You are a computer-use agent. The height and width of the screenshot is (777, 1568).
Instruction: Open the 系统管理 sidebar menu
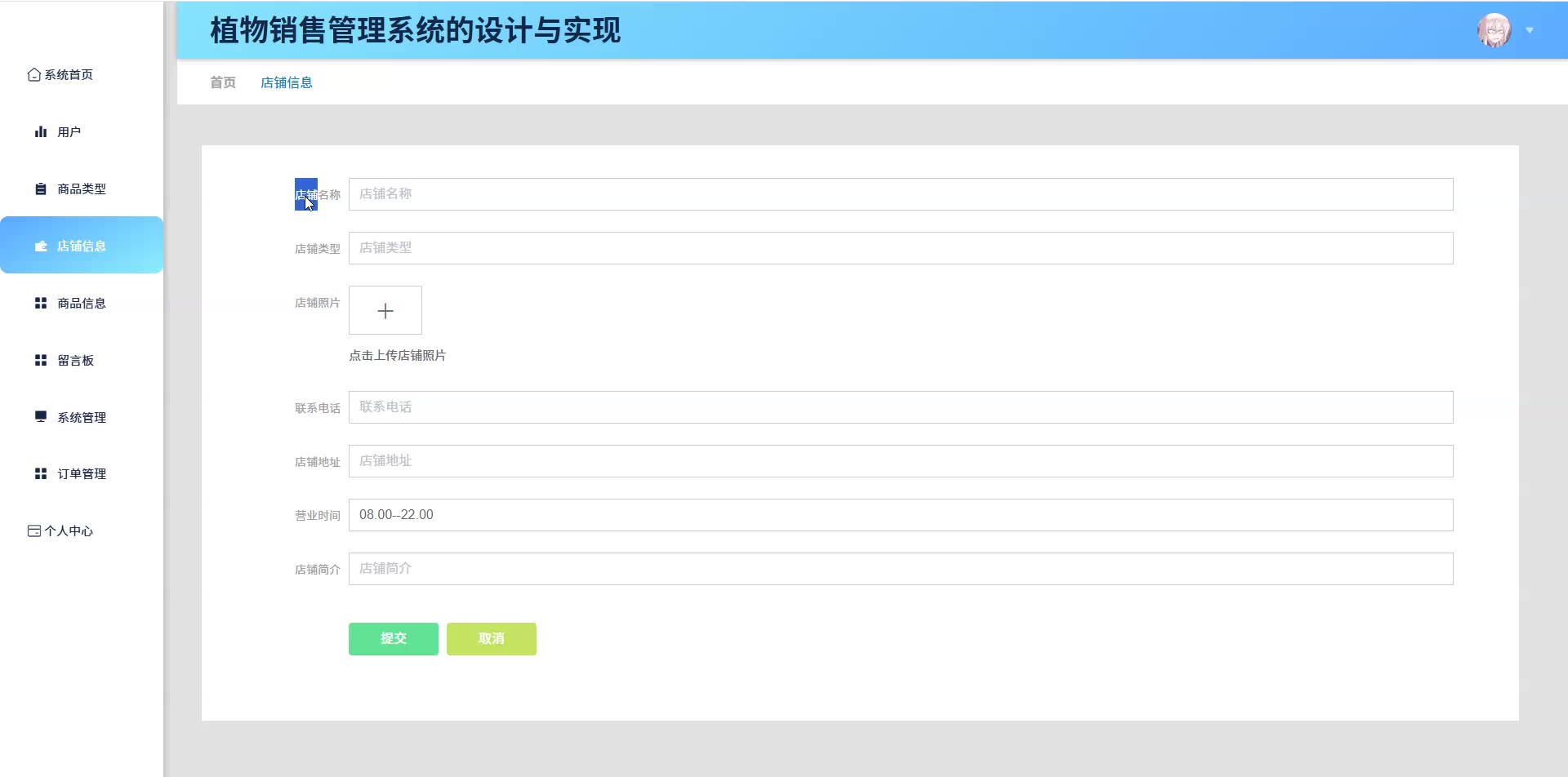[x=82, y=417]
